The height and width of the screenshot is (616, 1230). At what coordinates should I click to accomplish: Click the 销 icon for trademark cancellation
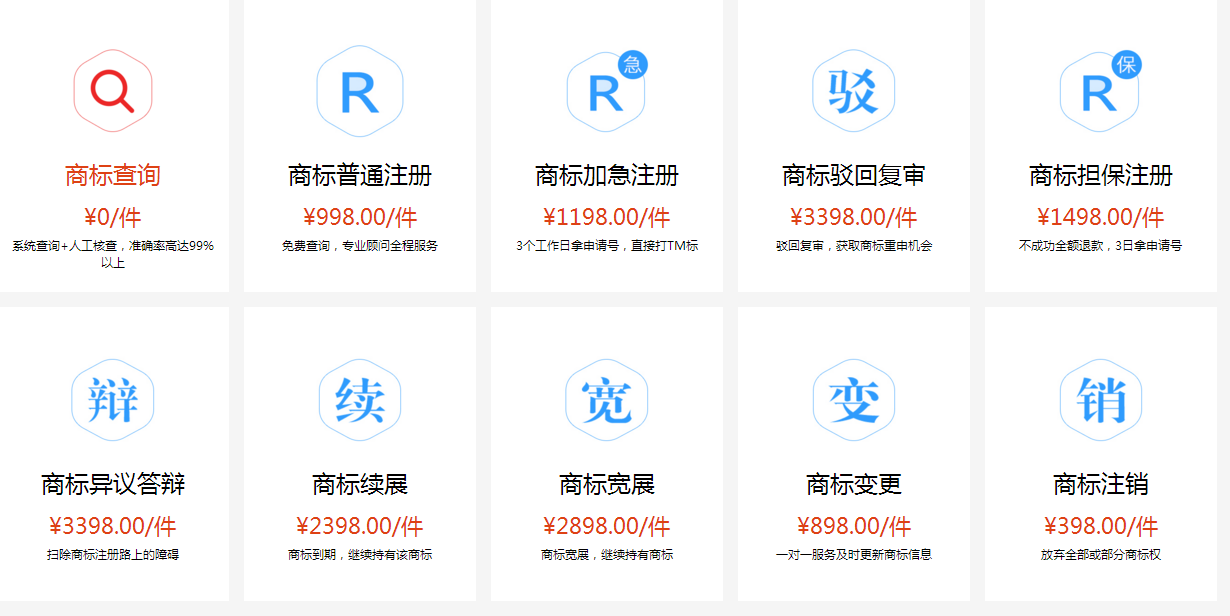(1098, 398)
